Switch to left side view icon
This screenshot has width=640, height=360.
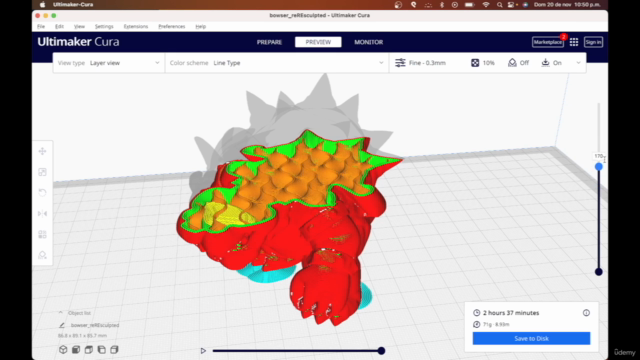tap(102, 350)
